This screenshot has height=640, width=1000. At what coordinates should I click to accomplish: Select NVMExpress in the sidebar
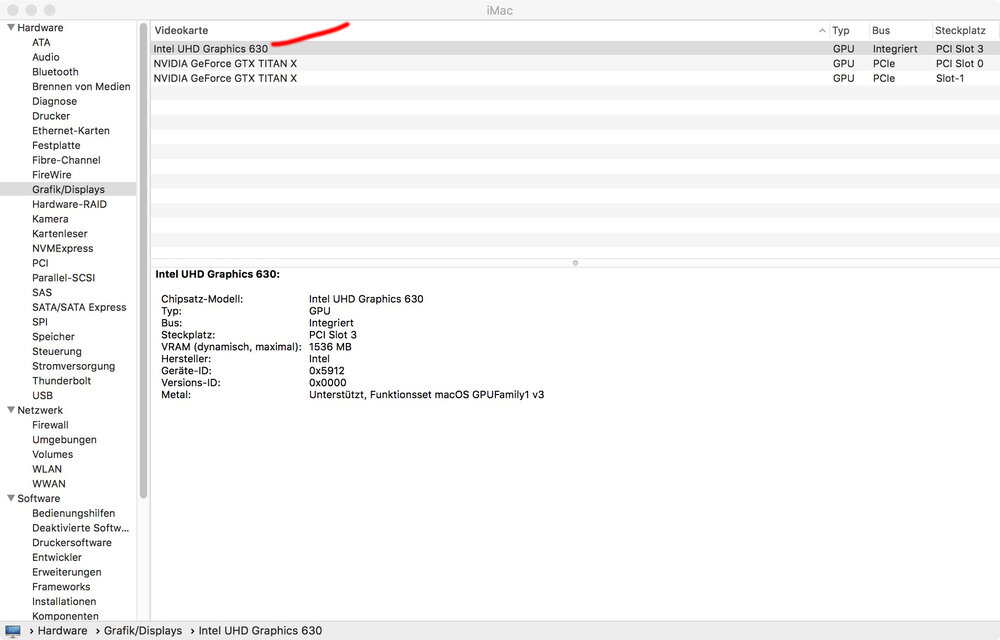click(x=62, y=248)
